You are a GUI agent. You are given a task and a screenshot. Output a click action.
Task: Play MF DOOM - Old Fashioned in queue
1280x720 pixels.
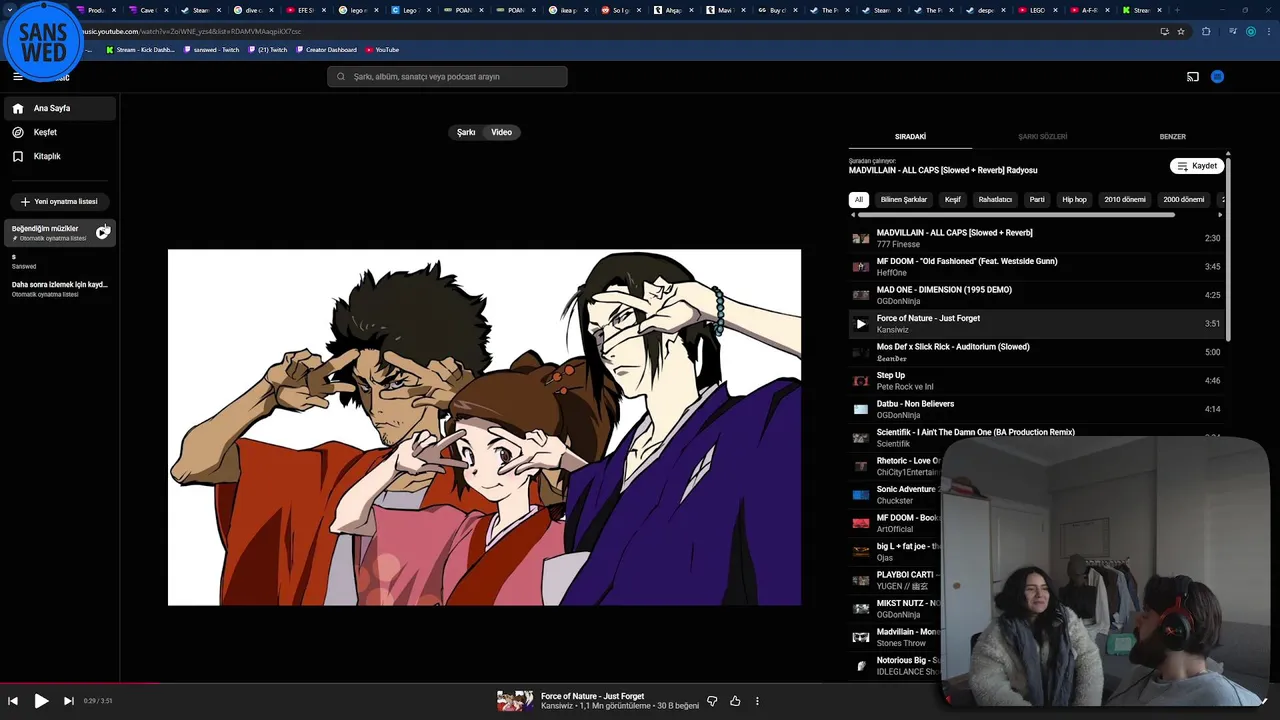[x=1036, y=267]
